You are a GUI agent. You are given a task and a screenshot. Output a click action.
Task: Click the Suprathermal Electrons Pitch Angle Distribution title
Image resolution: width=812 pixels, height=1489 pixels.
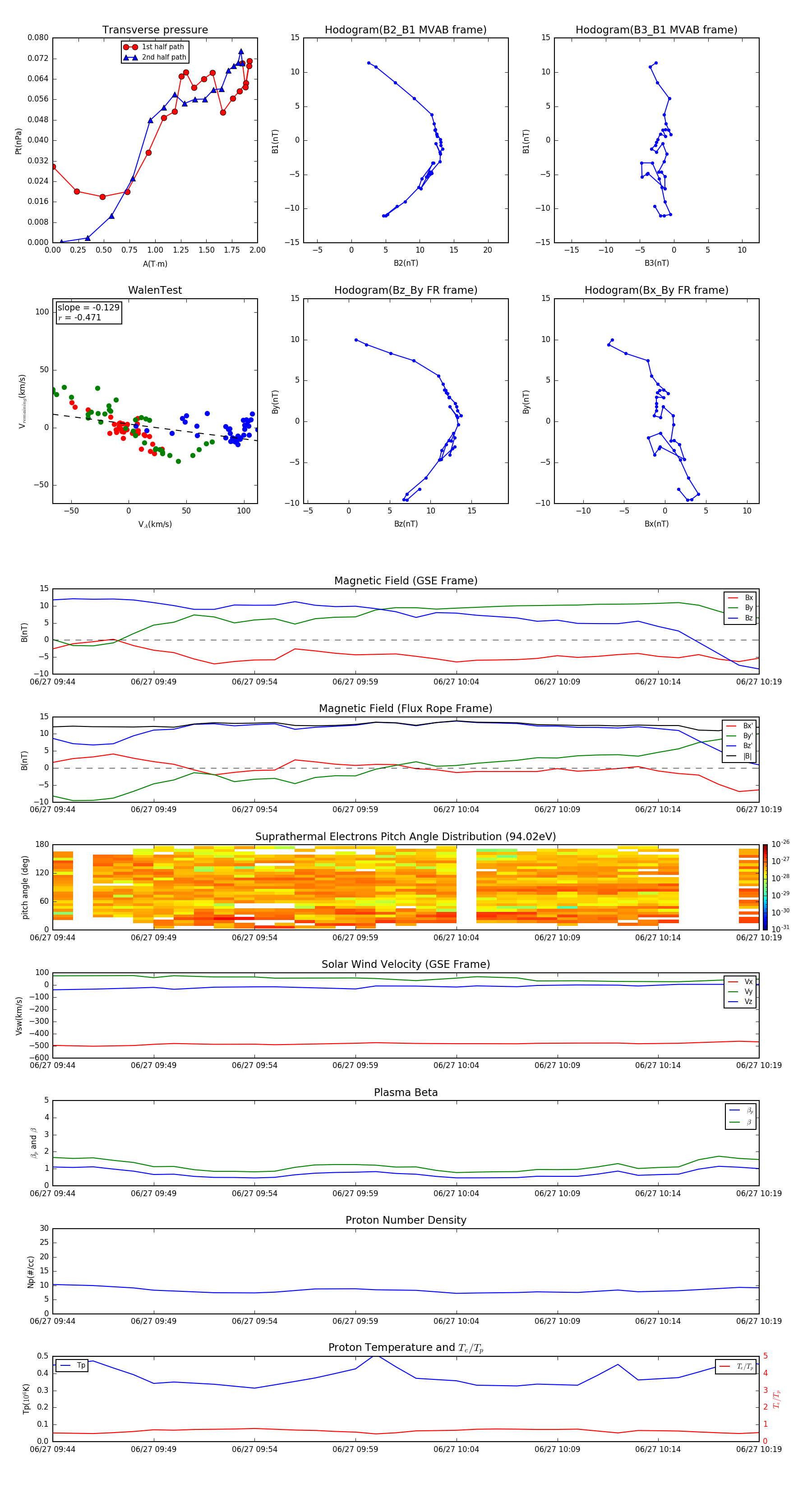tap(406, 837)
